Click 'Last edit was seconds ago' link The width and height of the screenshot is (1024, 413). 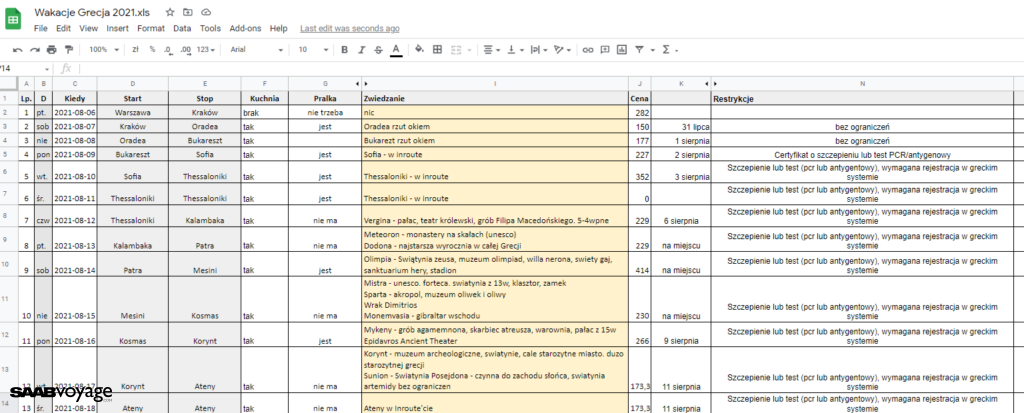pos(349,29)
